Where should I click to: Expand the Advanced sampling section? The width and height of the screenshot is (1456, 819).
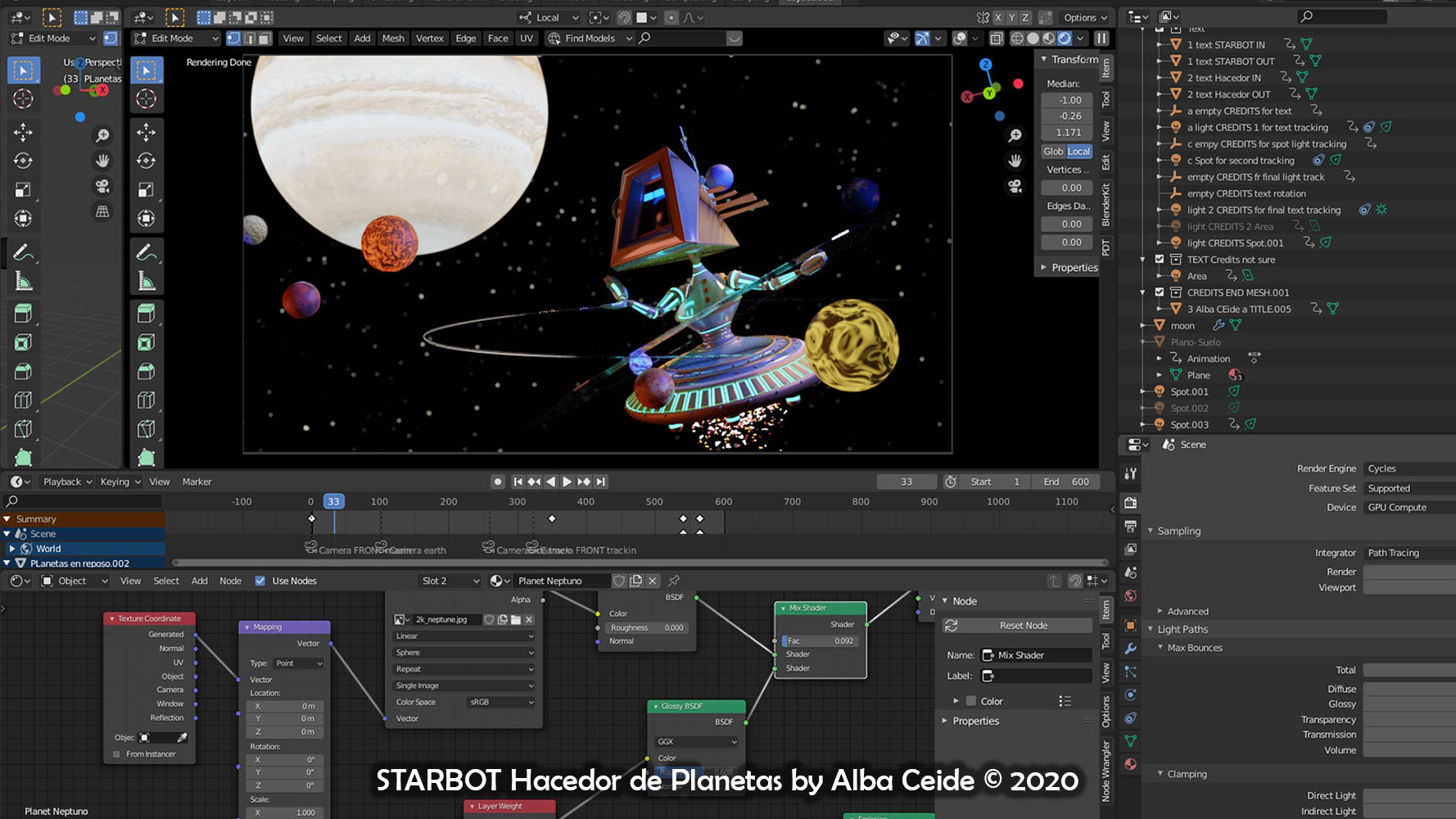pos(1160,611)
